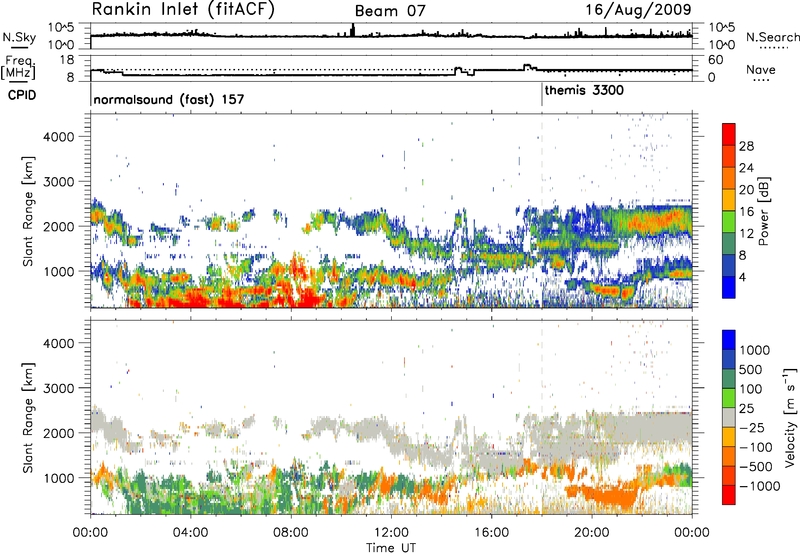Click the grey segment of velocity colorbar
Viewport: 800px width, 554px height.
pyautogui.click(x=729, y=418)
